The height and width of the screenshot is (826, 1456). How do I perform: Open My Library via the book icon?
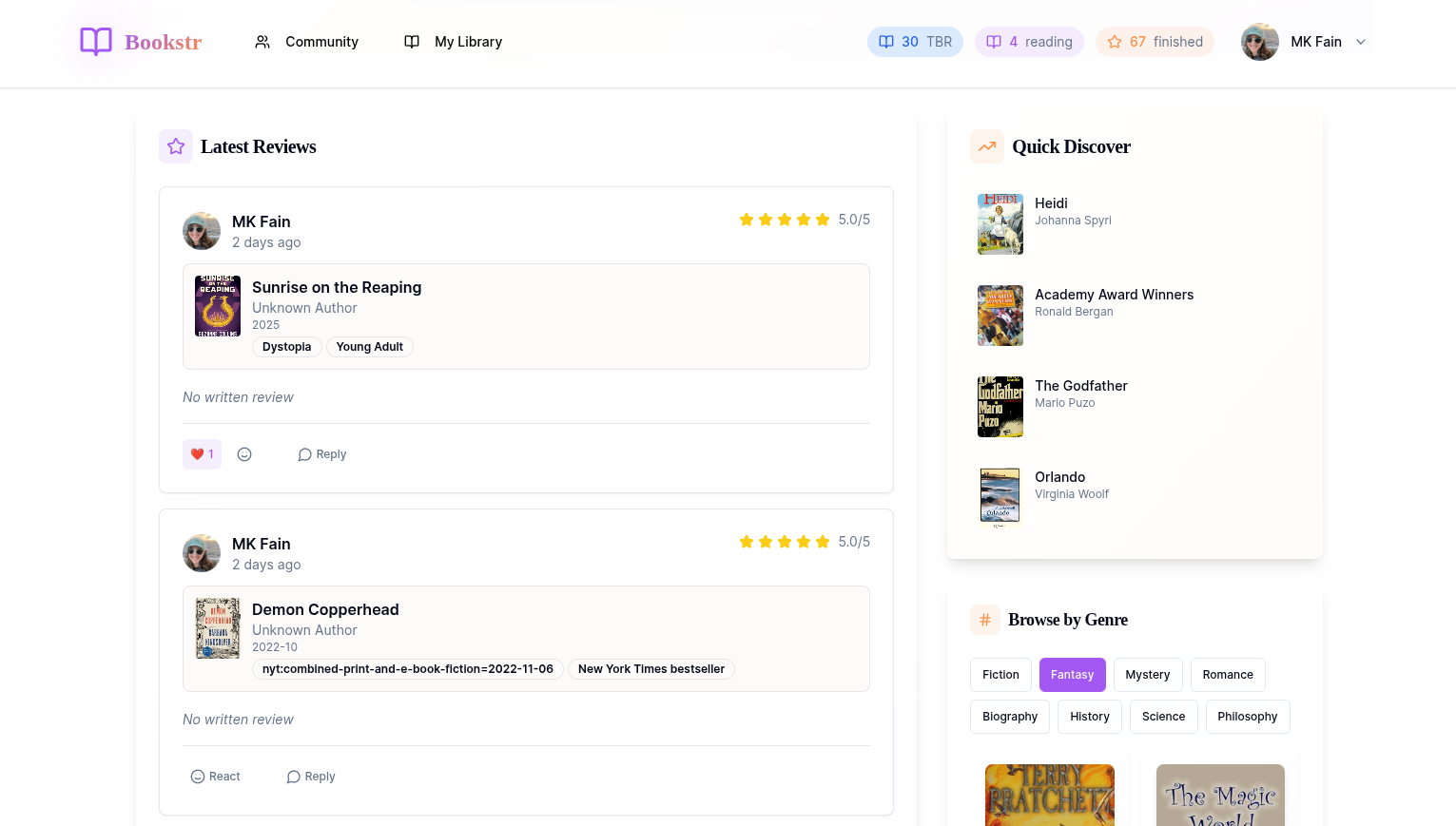pyautogui.click(x=411, y=41)
